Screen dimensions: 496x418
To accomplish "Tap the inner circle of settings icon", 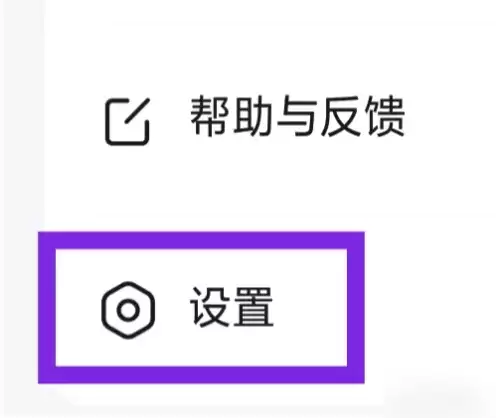I will tap(128, 310).
